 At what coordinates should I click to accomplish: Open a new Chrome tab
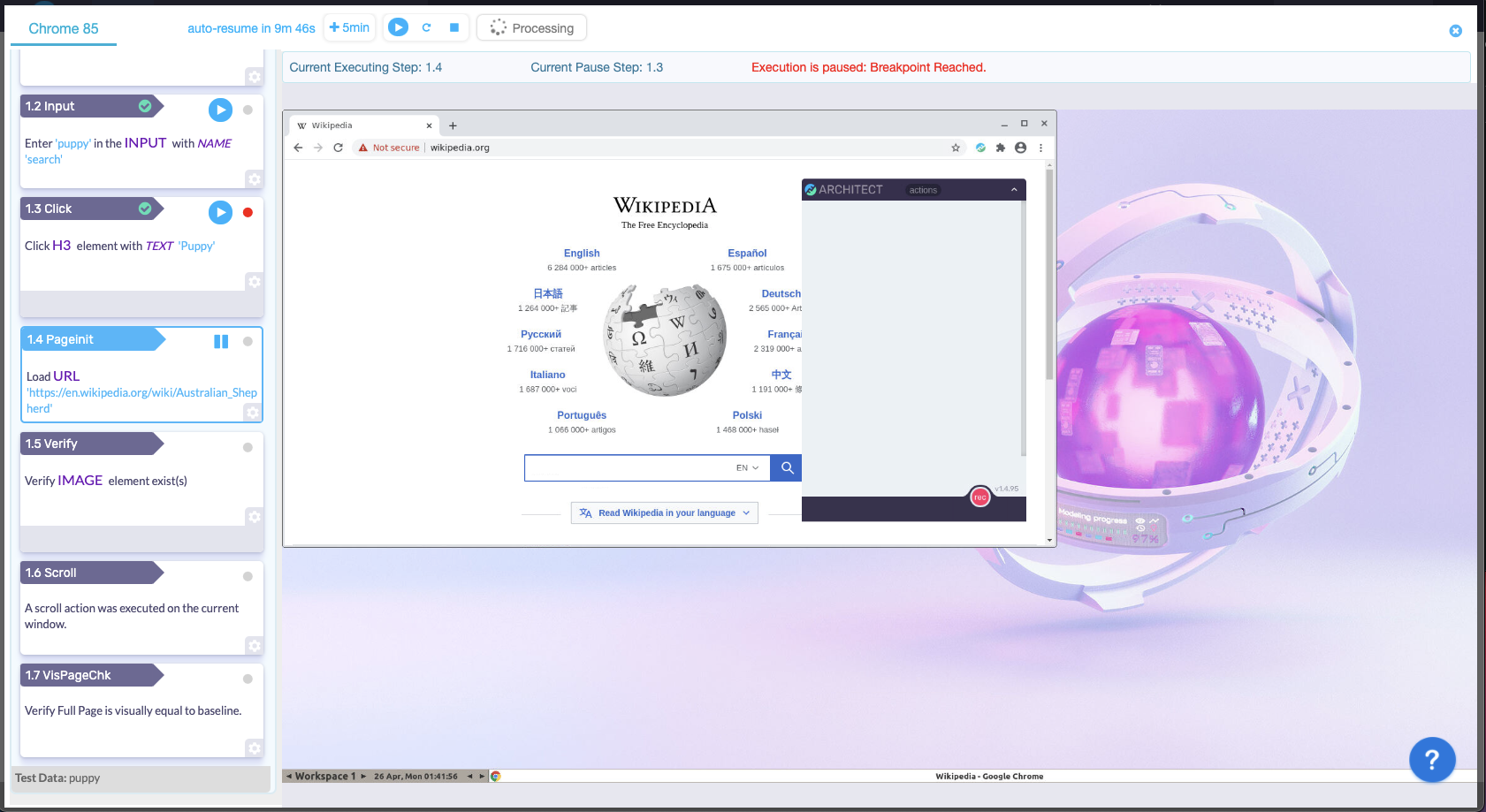pos(453,125)
